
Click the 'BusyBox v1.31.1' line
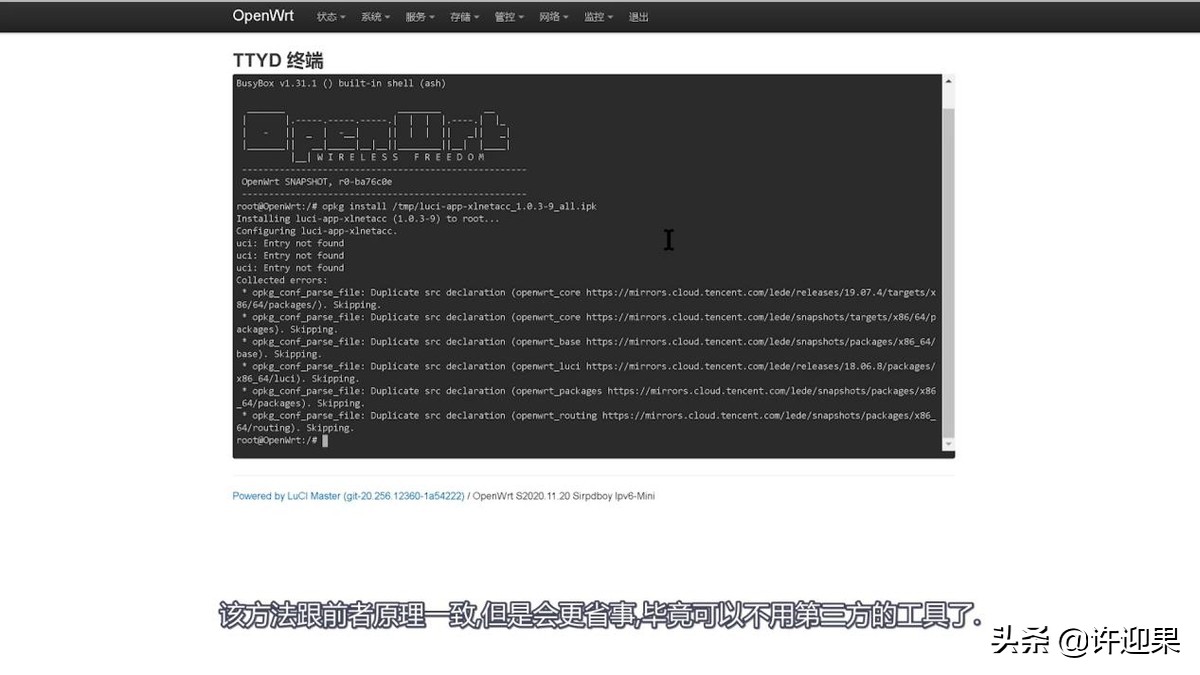341,83
